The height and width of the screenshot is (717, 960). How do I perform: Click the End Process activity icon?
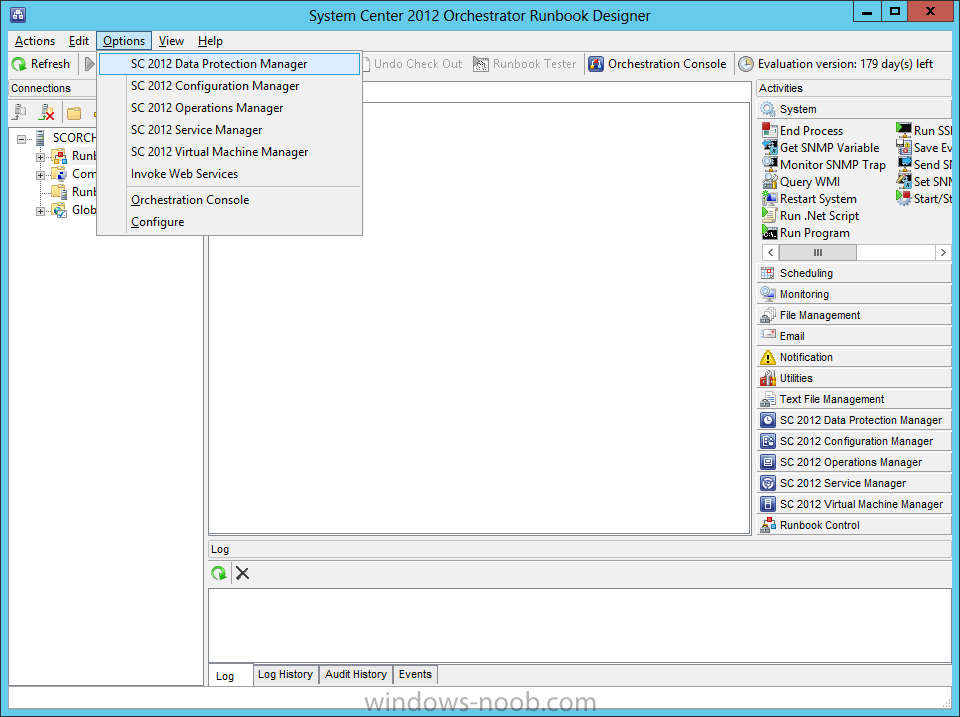769,131
